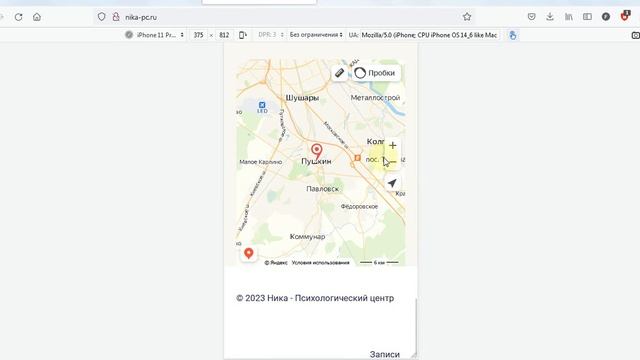Go to the browser home page
640x360 pixels.
[37, 17]
